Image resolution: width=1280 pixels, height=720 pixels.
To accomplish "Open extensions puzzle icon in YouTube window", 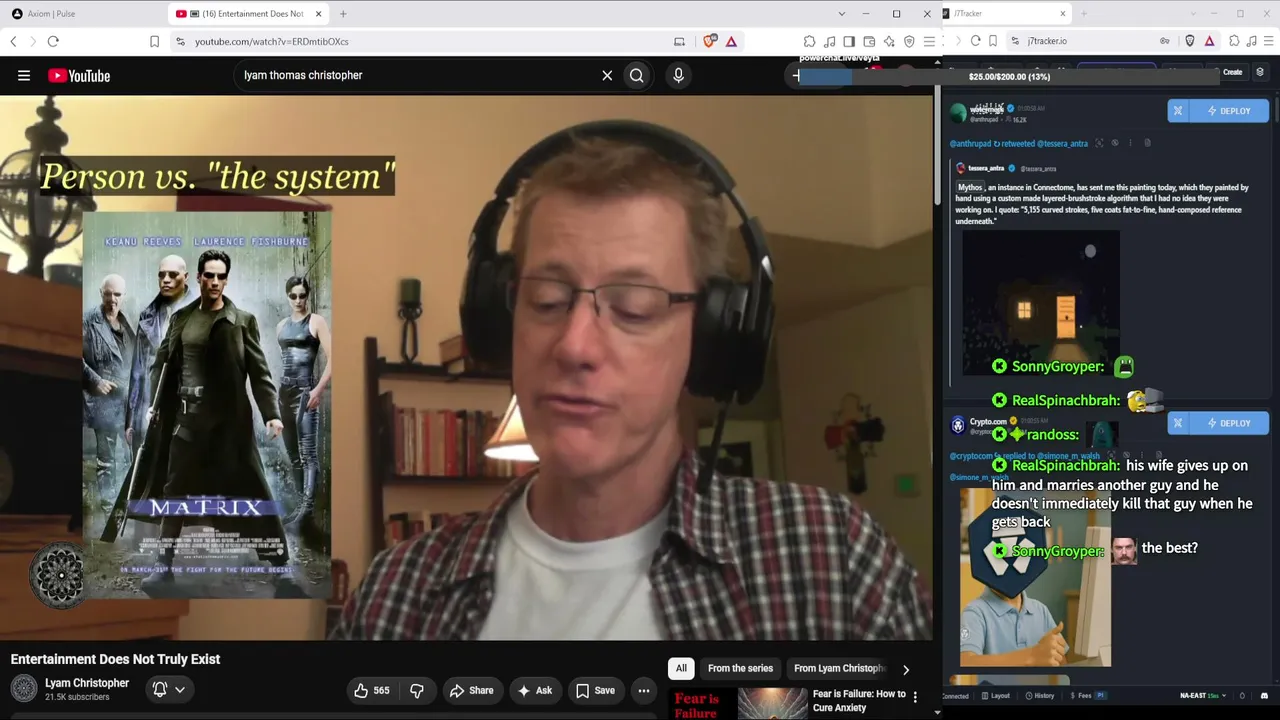I will [x=809, y=41].
